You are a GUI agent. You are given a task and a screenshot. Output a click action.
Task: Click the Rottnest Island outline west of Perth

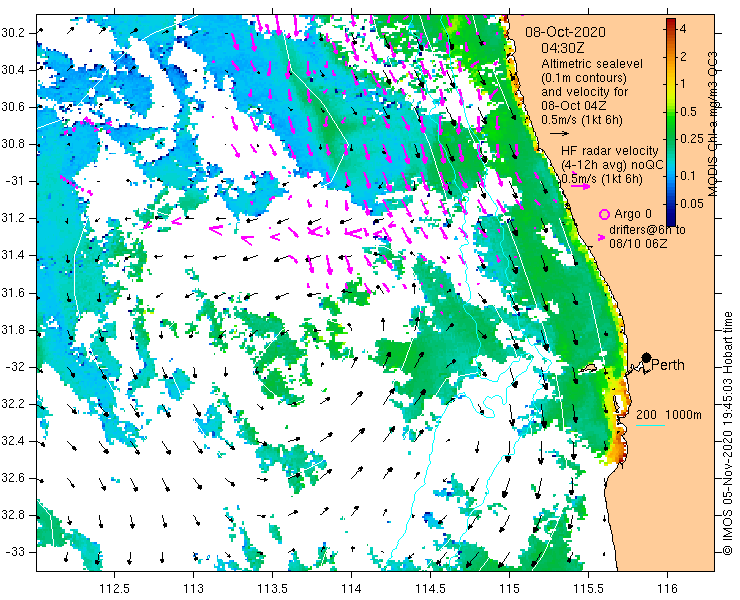[x=589, y=368]
